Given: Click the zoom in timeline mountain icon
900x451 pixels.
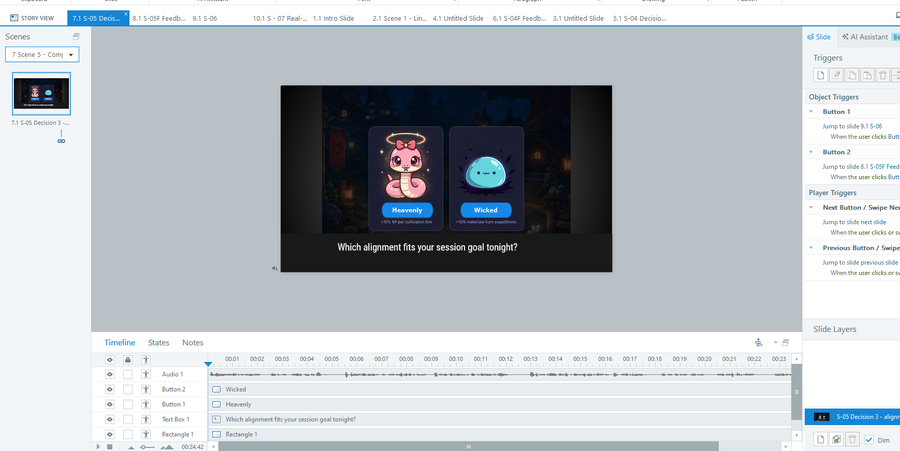Looking at the screenshot, I should coord(167,447).
